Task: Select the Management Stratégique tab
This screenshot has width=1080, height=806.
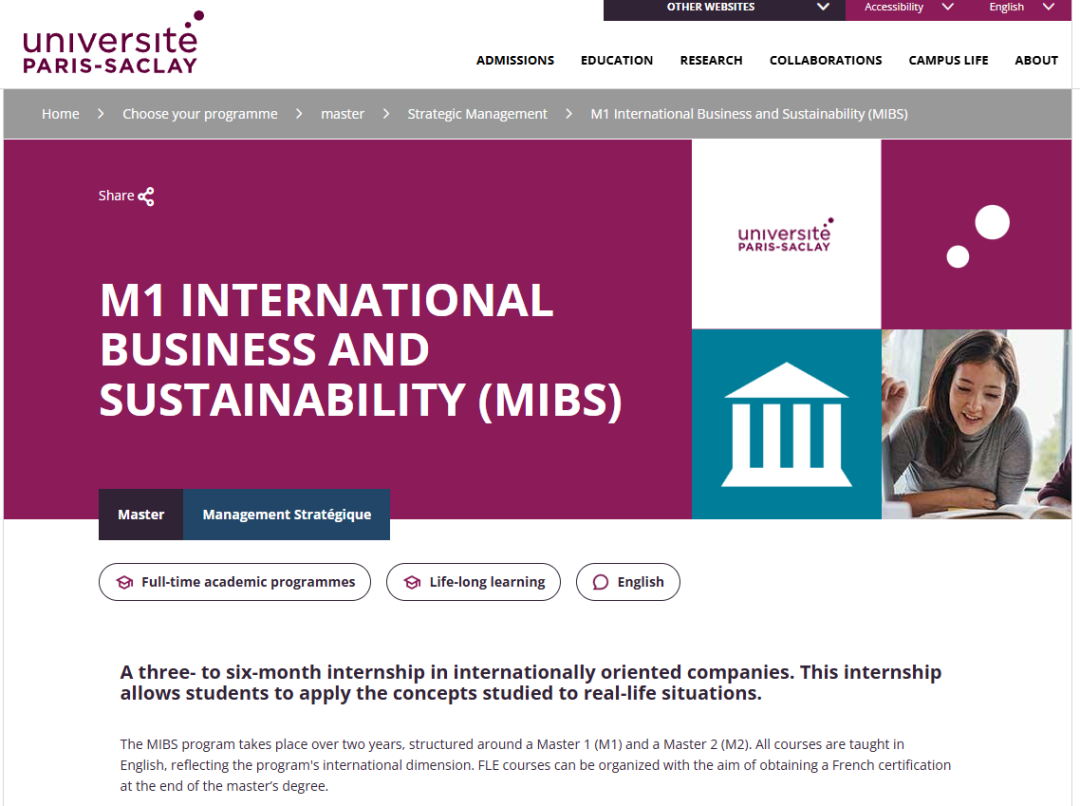Action: pos(286,514)
